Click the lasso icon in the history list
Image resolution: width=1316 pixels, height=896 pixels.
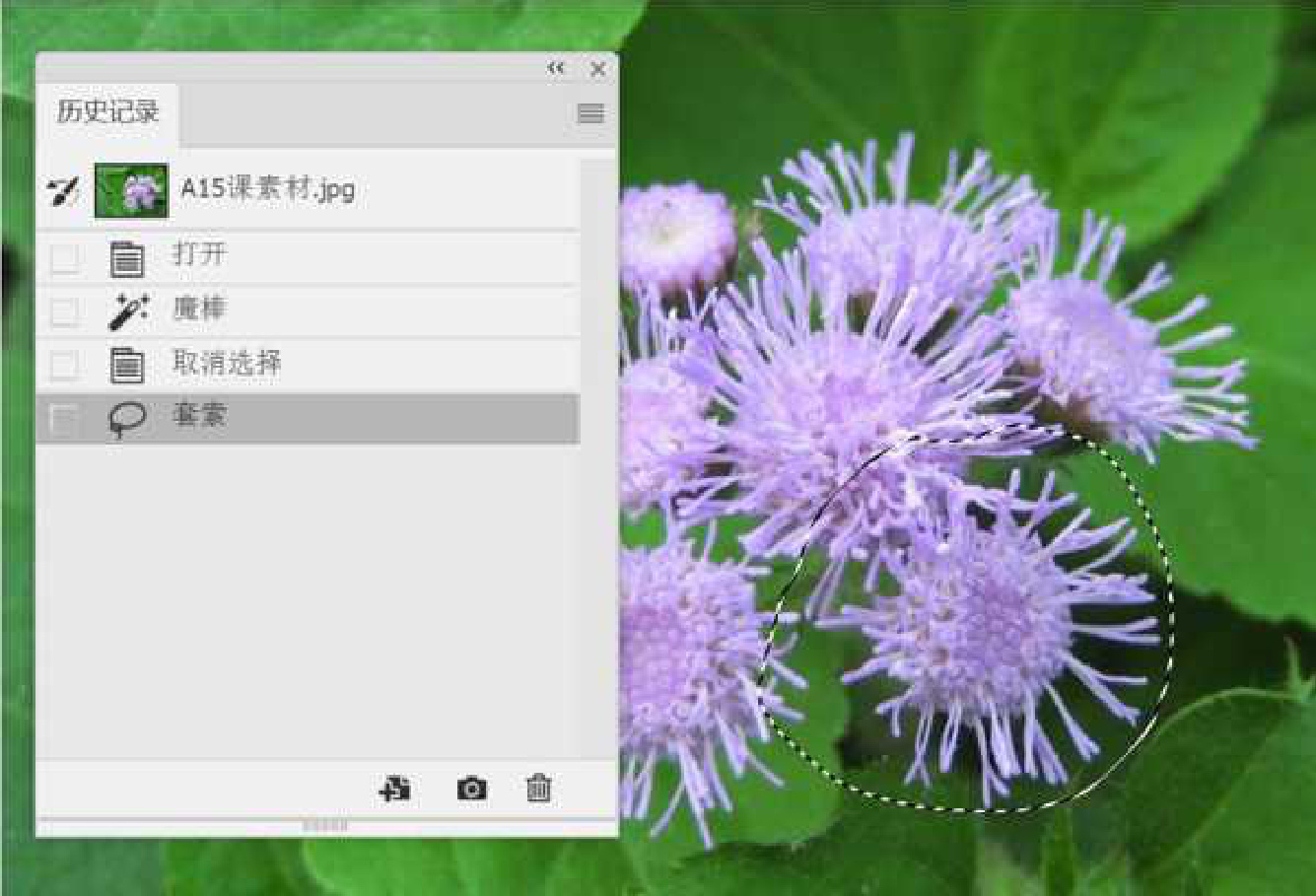click(127, 419)
